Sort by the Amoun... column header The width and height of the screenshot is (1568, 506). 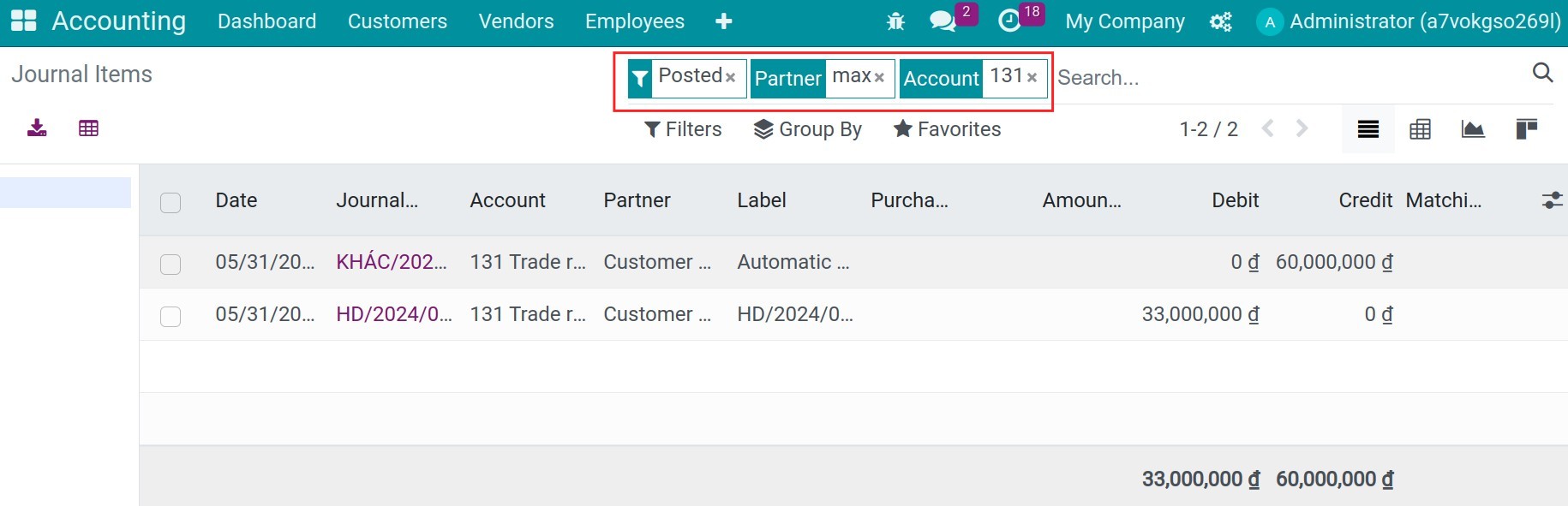point(1081,200)
